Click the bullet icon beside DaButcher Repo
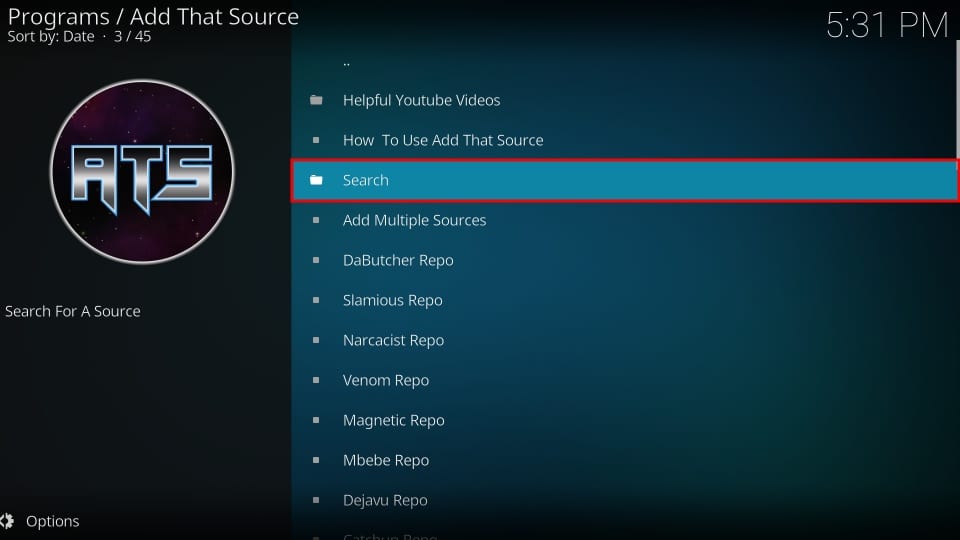 (x=316, y=260)
